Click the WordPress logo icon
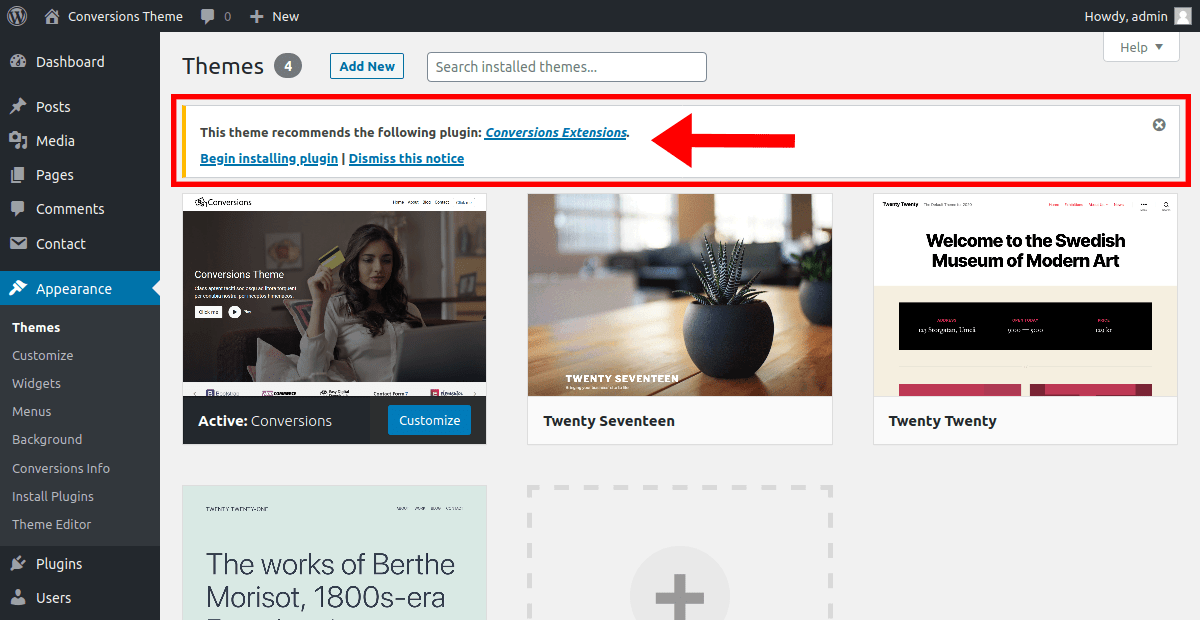The height and width of the screenshot is (620, 1200). (17, 16)
